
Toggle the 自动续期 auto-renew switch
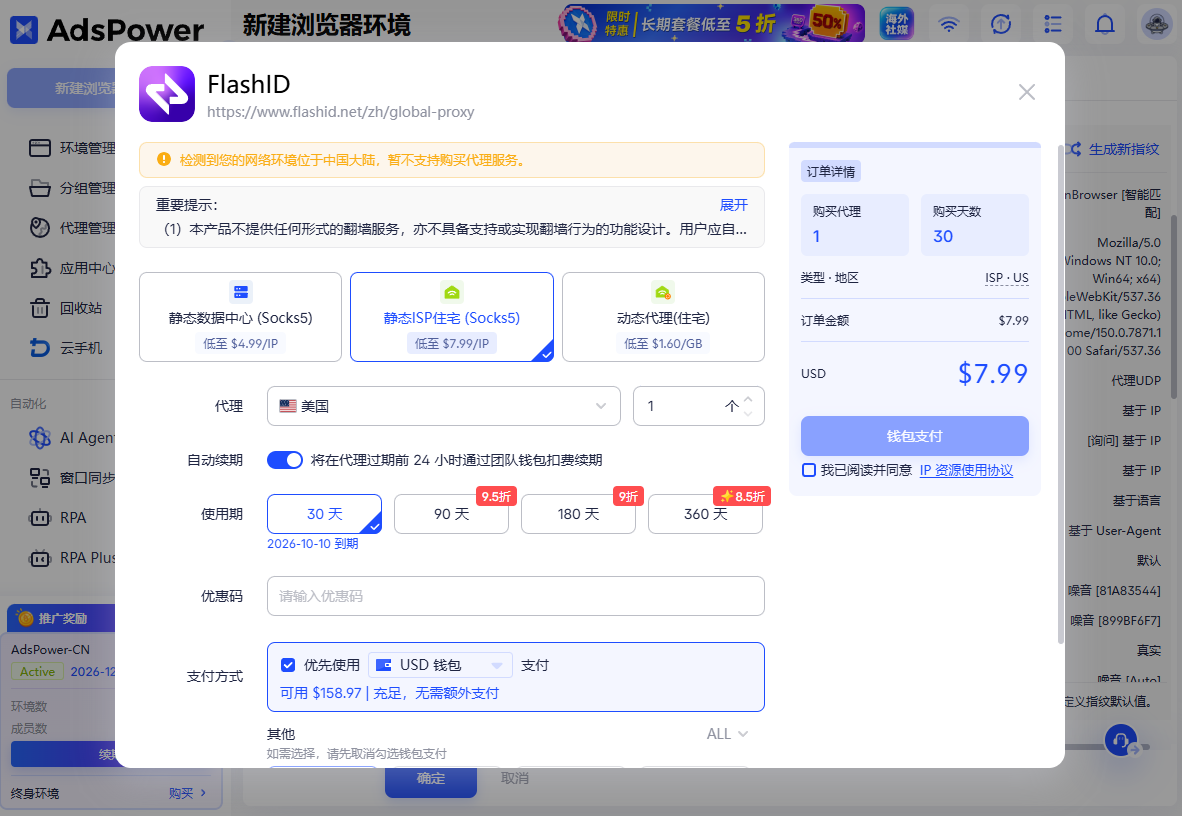(285, 460)
